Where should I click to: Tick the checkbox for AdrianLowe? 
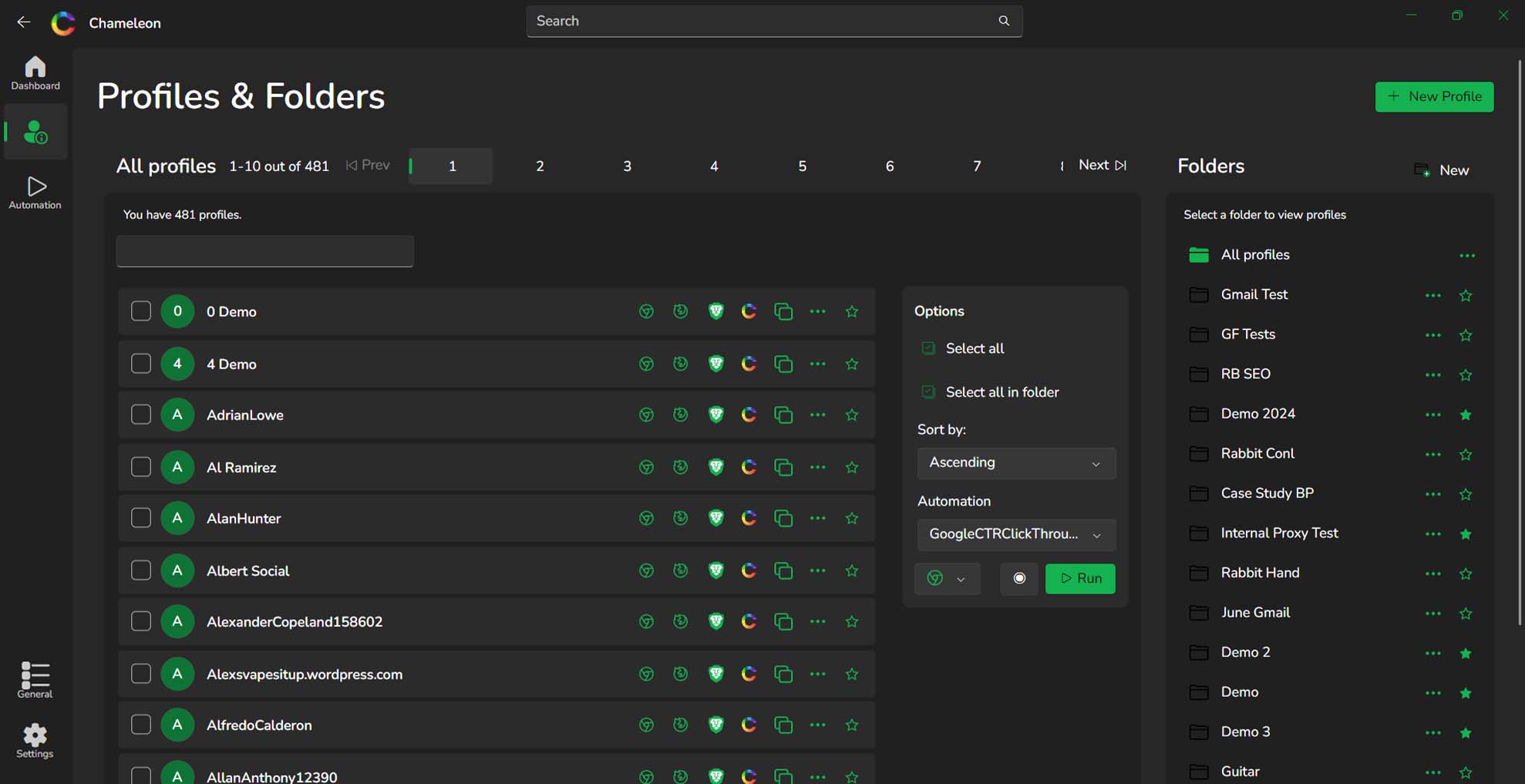coord(140,415)
